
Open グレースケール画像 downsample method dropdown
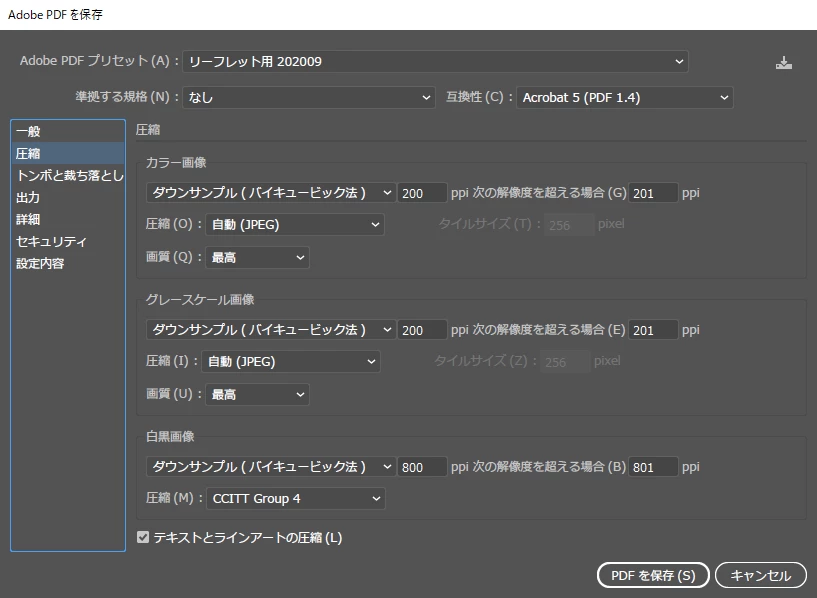(271, 330)
